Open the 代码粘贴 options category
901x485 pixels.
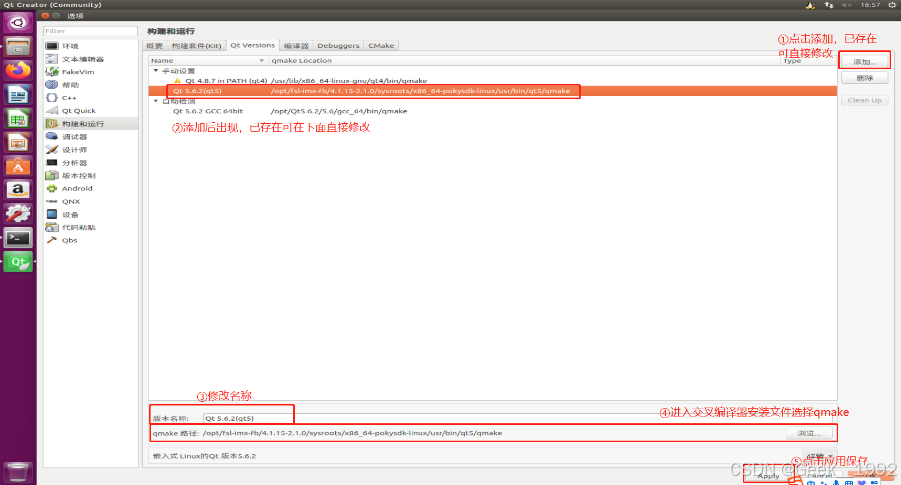[91, 228]
